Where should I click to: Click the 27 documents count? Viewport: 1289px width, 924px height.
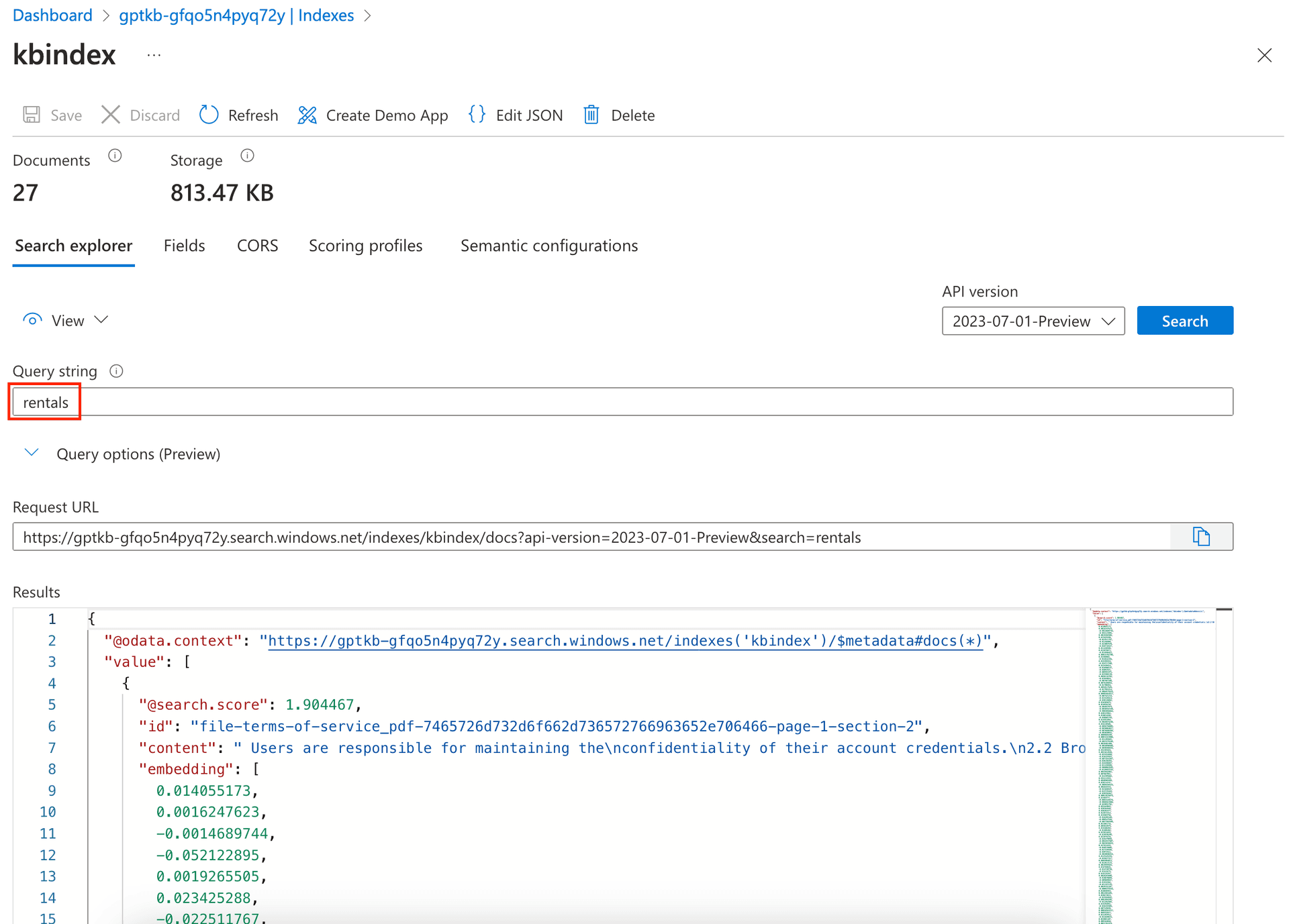click(x=26, y=193)
